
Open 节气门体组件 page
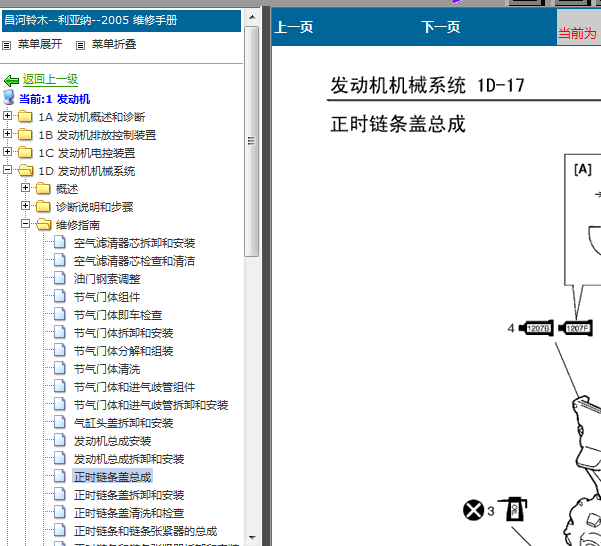pyautogui.click(x=107, y=297)
